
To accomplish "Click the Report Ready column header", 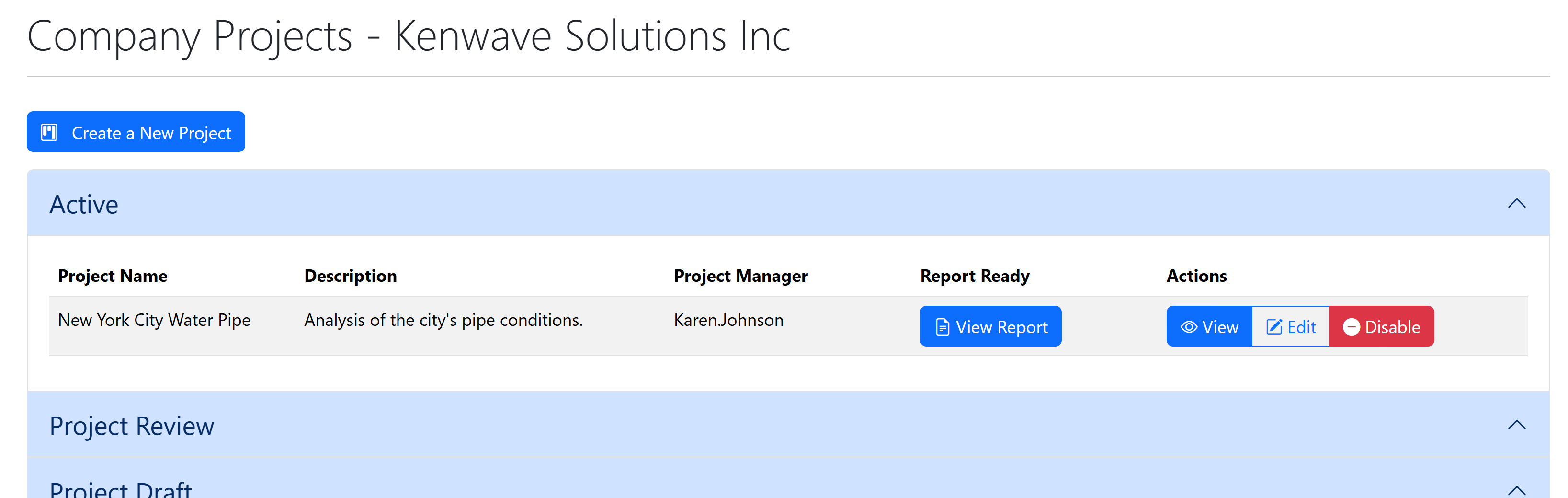I will pyautogui.click(x=975, y=276).
